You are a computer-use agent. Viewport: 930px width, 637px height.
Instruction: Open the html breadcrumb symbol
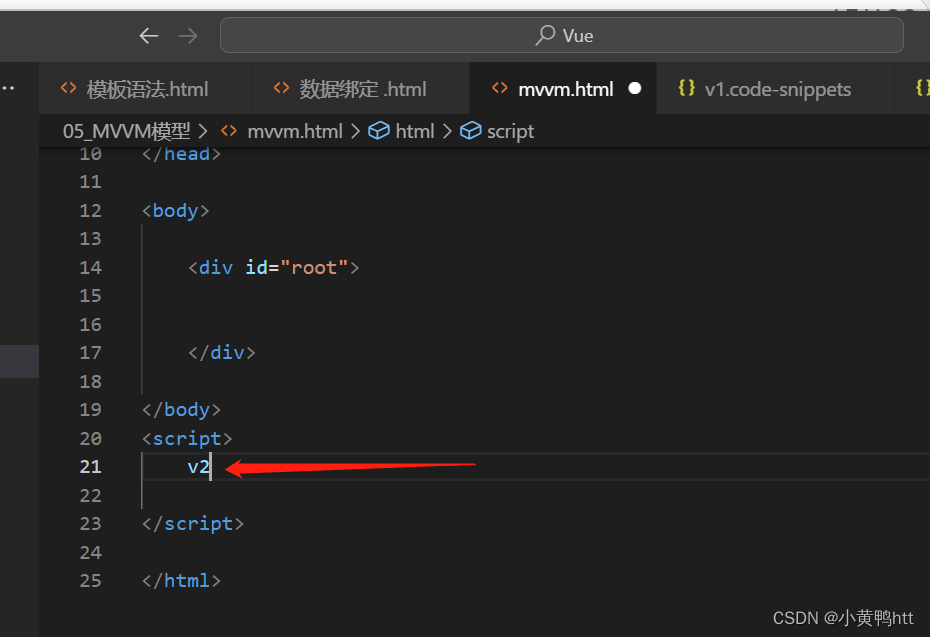pyautogui.click(x=415, y=131)
